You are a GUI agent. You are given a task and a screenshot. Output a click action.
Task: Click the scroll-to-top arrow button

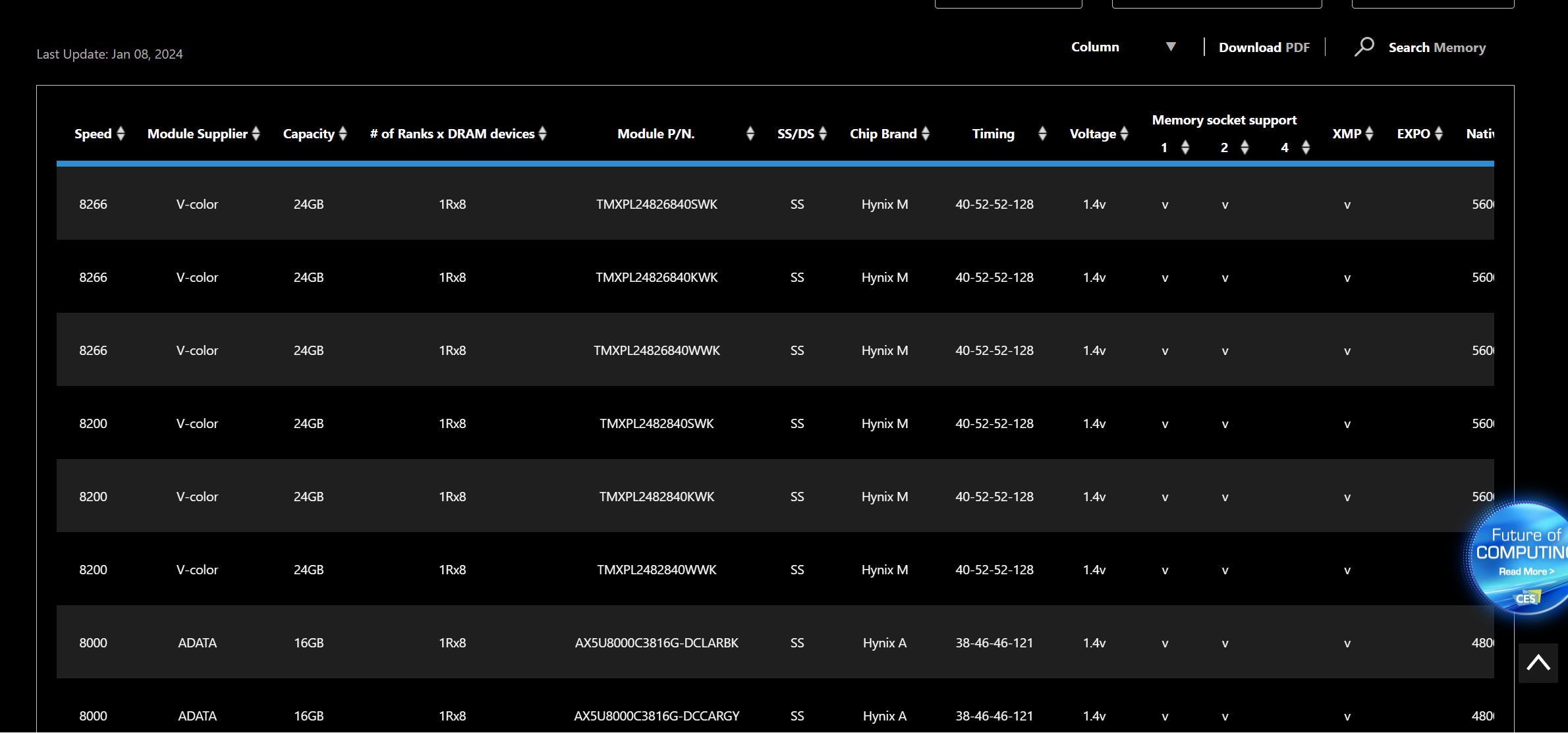1538,663
